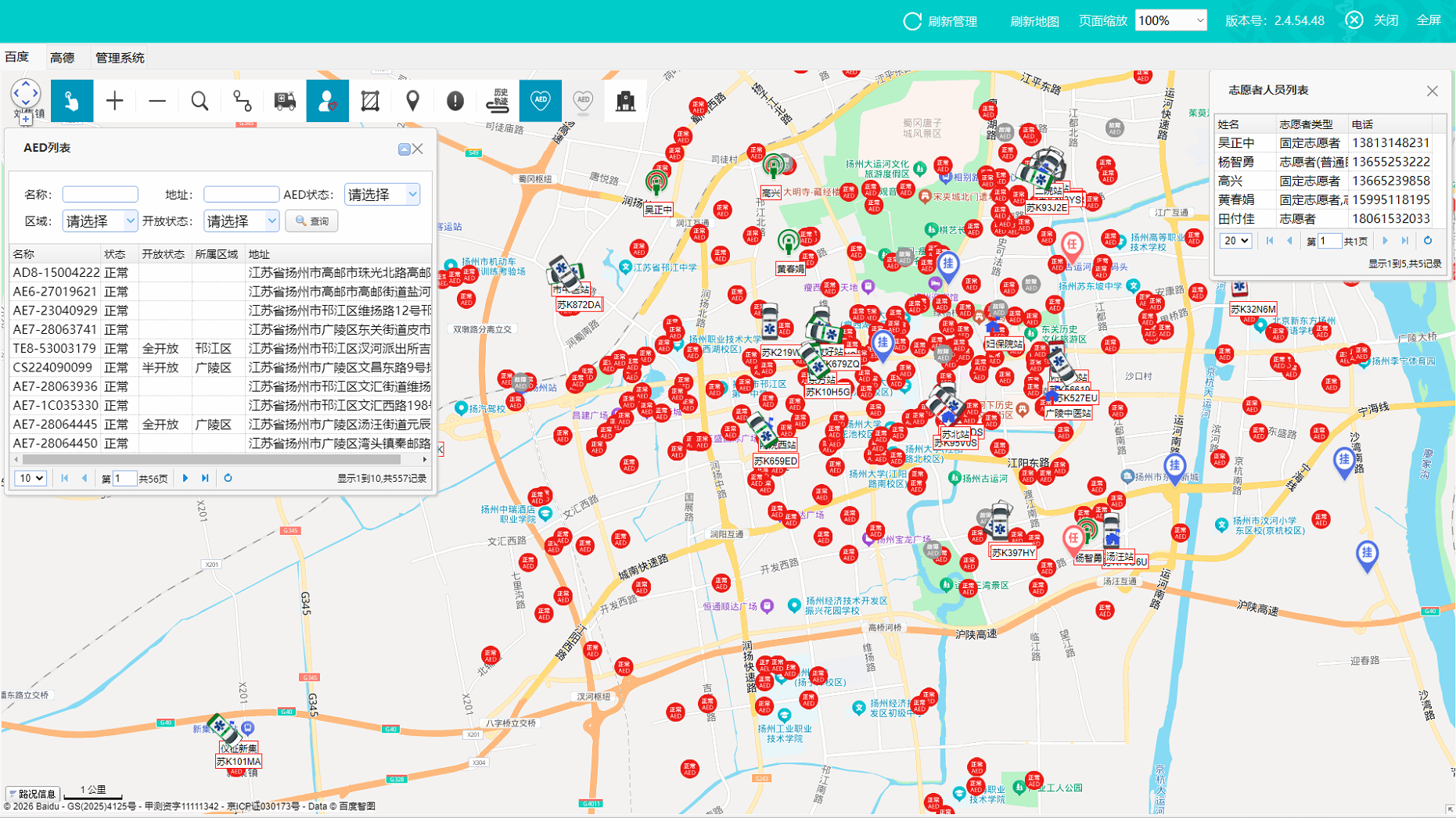This screenshot has width=1456, height=818.
Task: Reload the volunteer list table
Action: (x=1427, y=241)
